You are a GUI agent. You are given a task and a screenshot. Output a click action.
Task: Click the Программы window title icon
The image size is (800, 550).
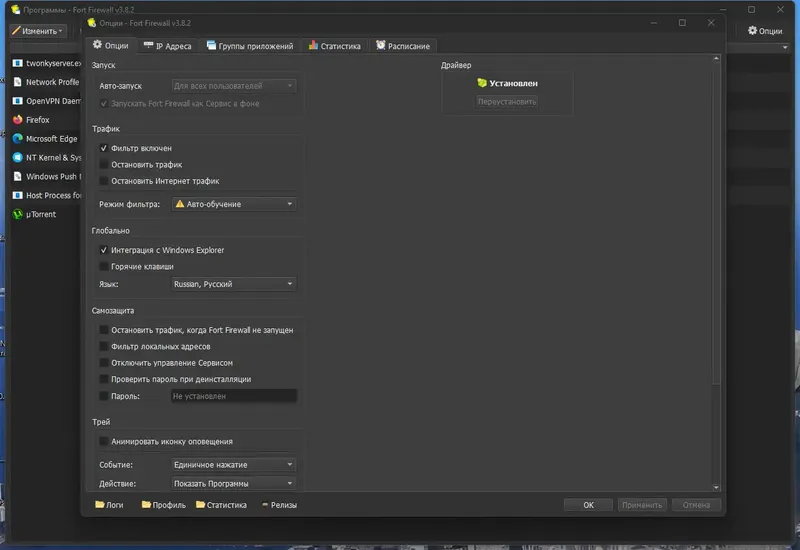coord(16,9)
